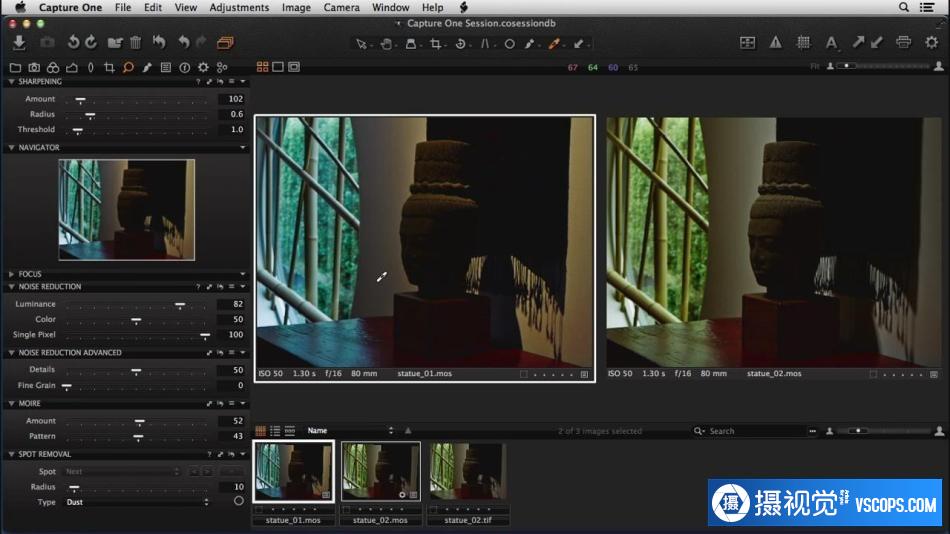Click the Rotate left icon
The width and height of the screenshot is (950, 534).
point(73,42)
